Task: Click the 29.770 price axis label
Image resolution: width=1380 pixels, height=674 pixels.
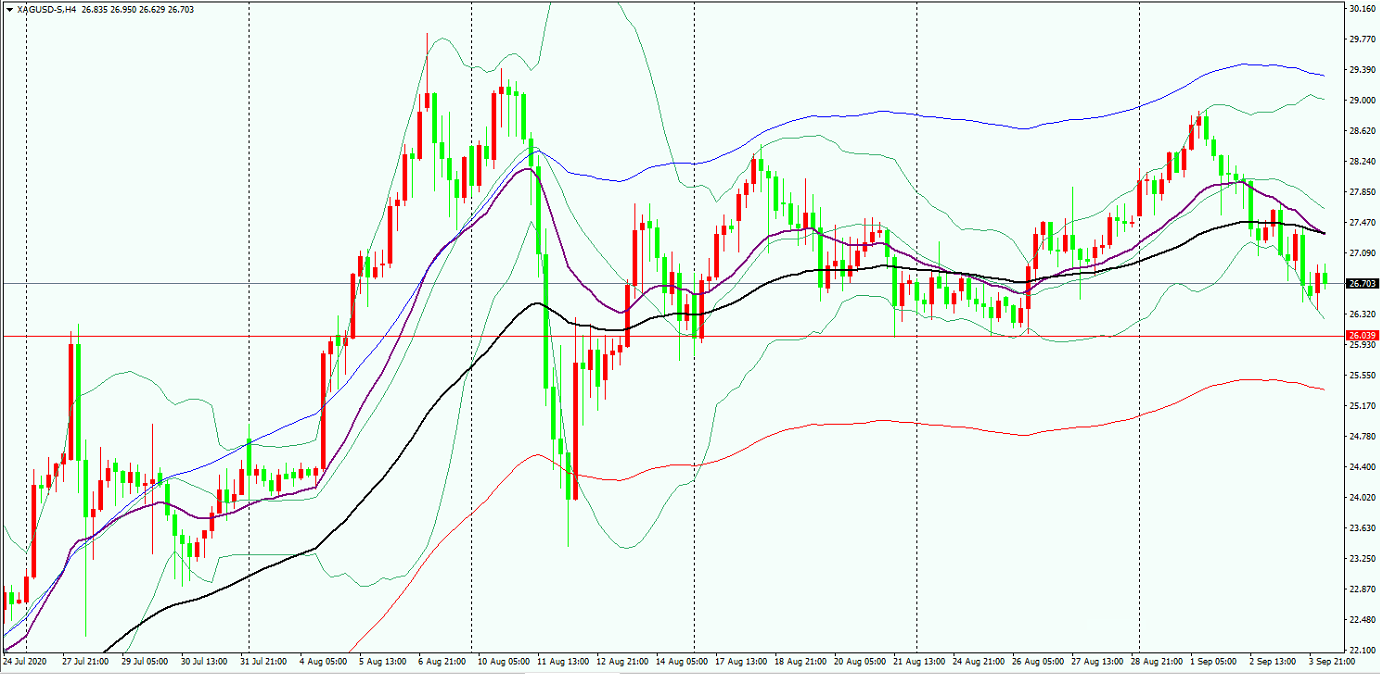Action: [1361, 39]
